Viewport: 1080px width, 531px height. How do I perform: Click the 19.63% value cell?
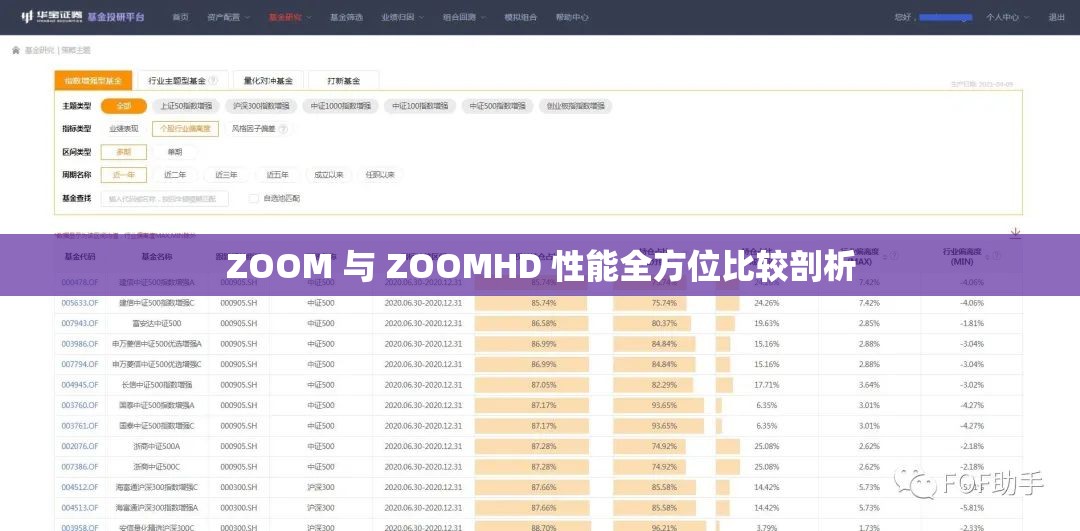[767, 323]
